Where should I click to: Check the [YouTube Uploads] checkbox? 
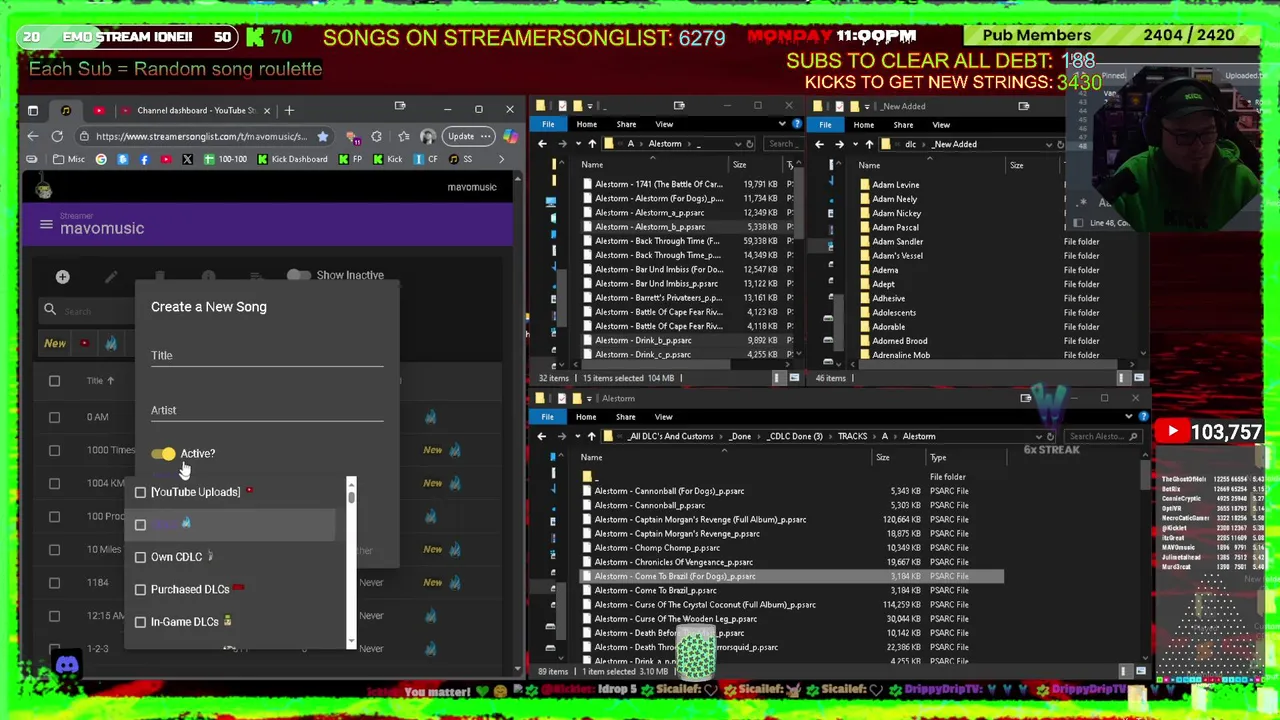click(140, 492)
